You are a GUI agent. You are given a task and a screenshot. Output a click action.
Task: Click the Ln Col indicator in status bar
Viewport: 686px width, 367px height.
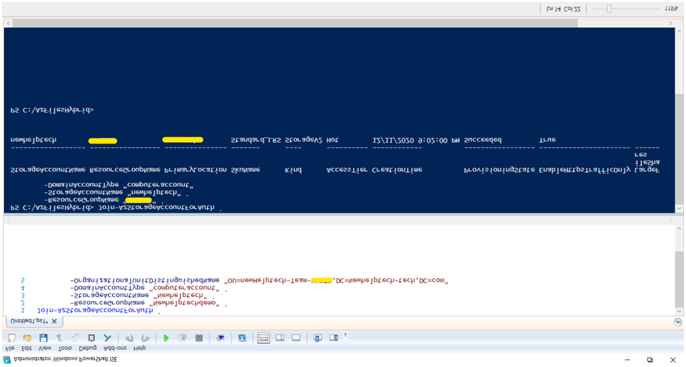(x=564, y=9)
